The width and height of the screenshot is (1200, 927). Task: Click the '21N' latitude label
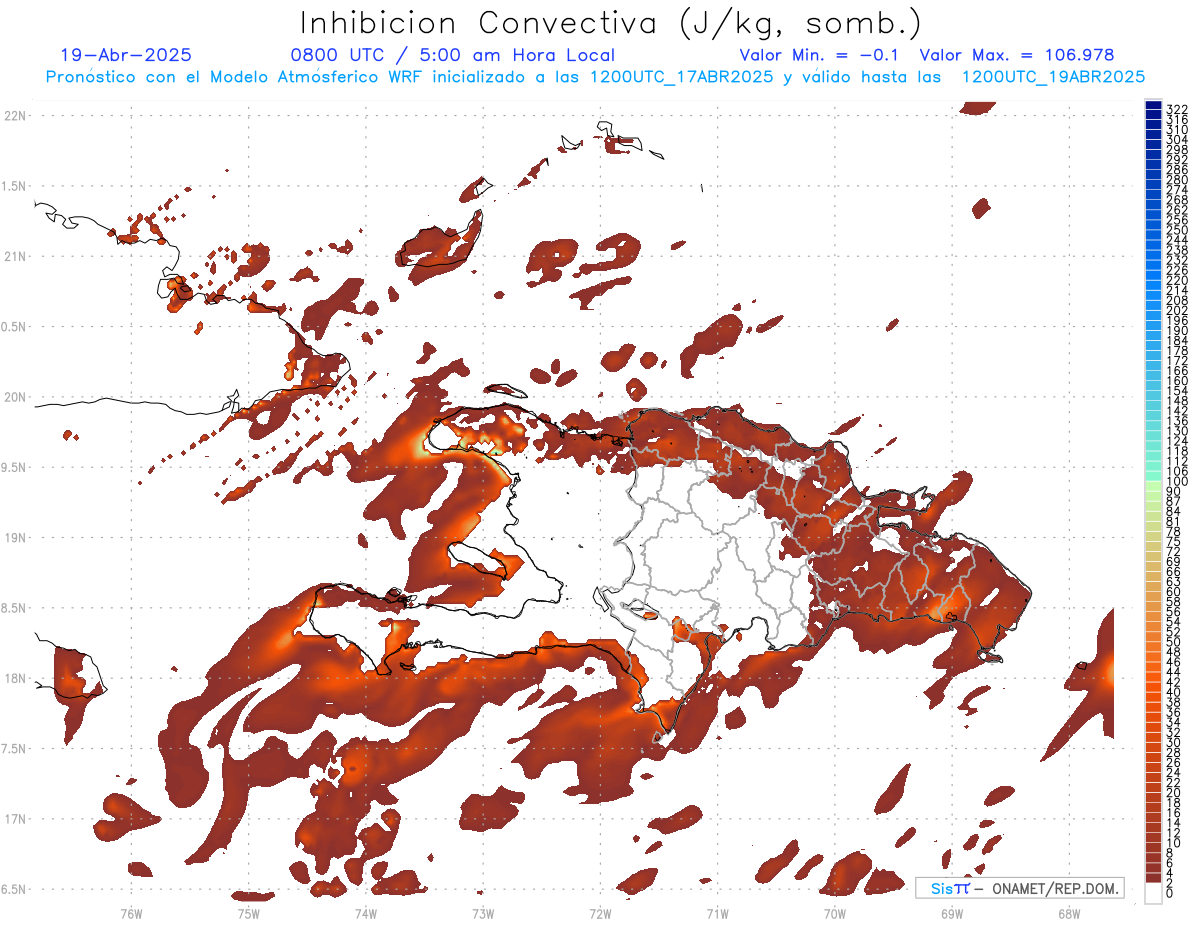click(15, 256)
